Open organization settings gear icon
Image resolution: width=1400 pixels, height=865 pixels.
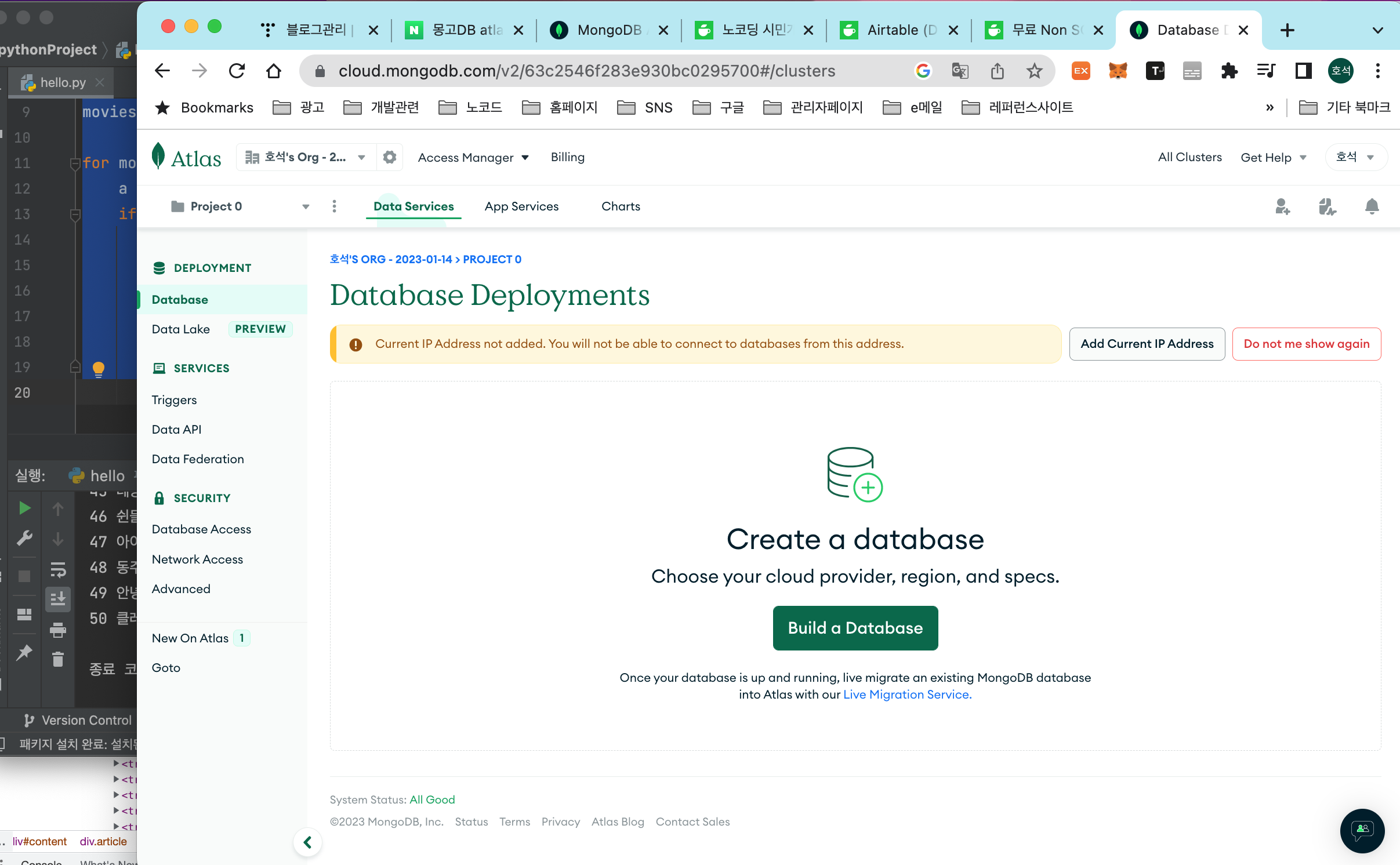point(390,157)
